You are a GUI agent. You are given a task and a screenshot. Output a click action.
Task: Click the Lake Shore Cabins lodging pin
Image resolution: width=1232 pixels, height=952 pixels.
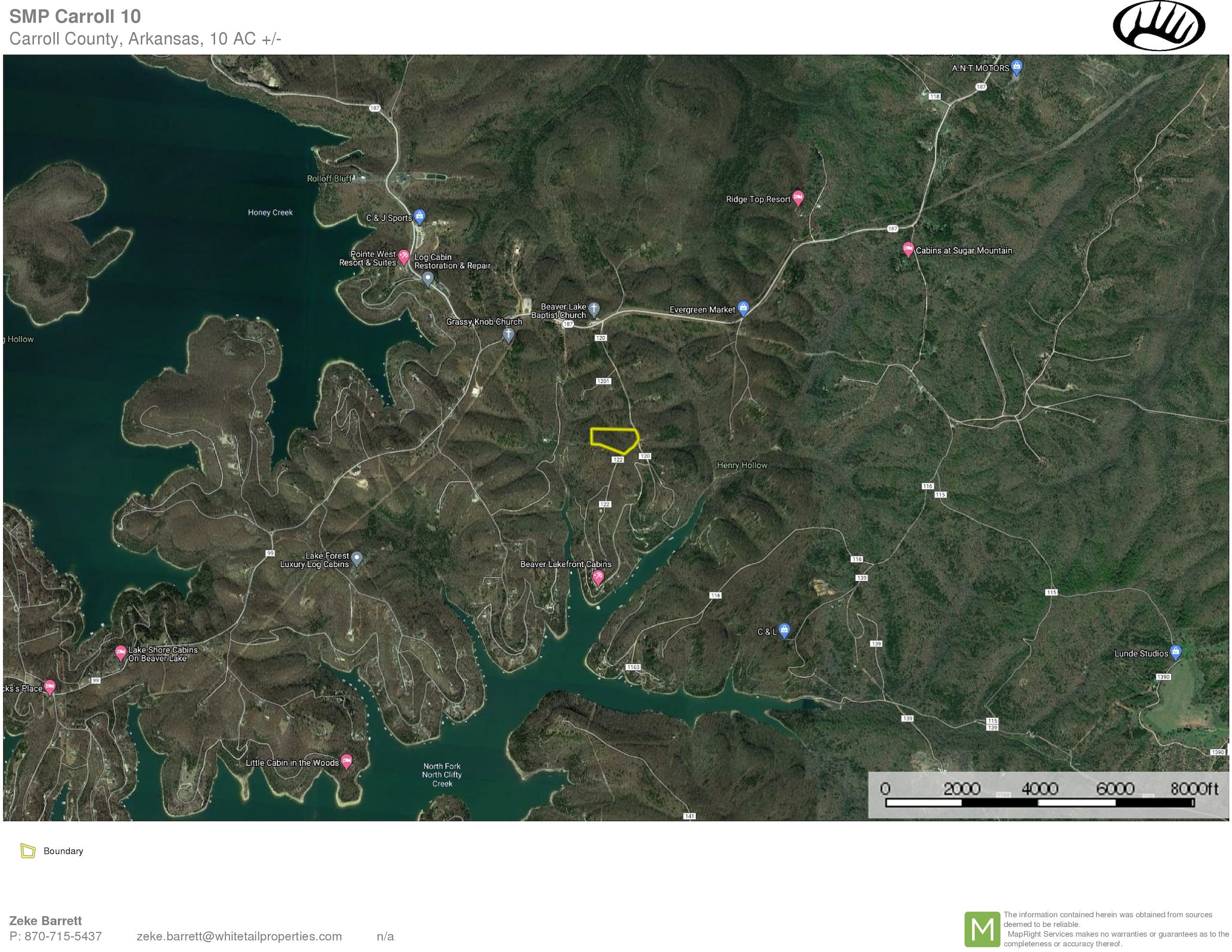pos(120,652)
